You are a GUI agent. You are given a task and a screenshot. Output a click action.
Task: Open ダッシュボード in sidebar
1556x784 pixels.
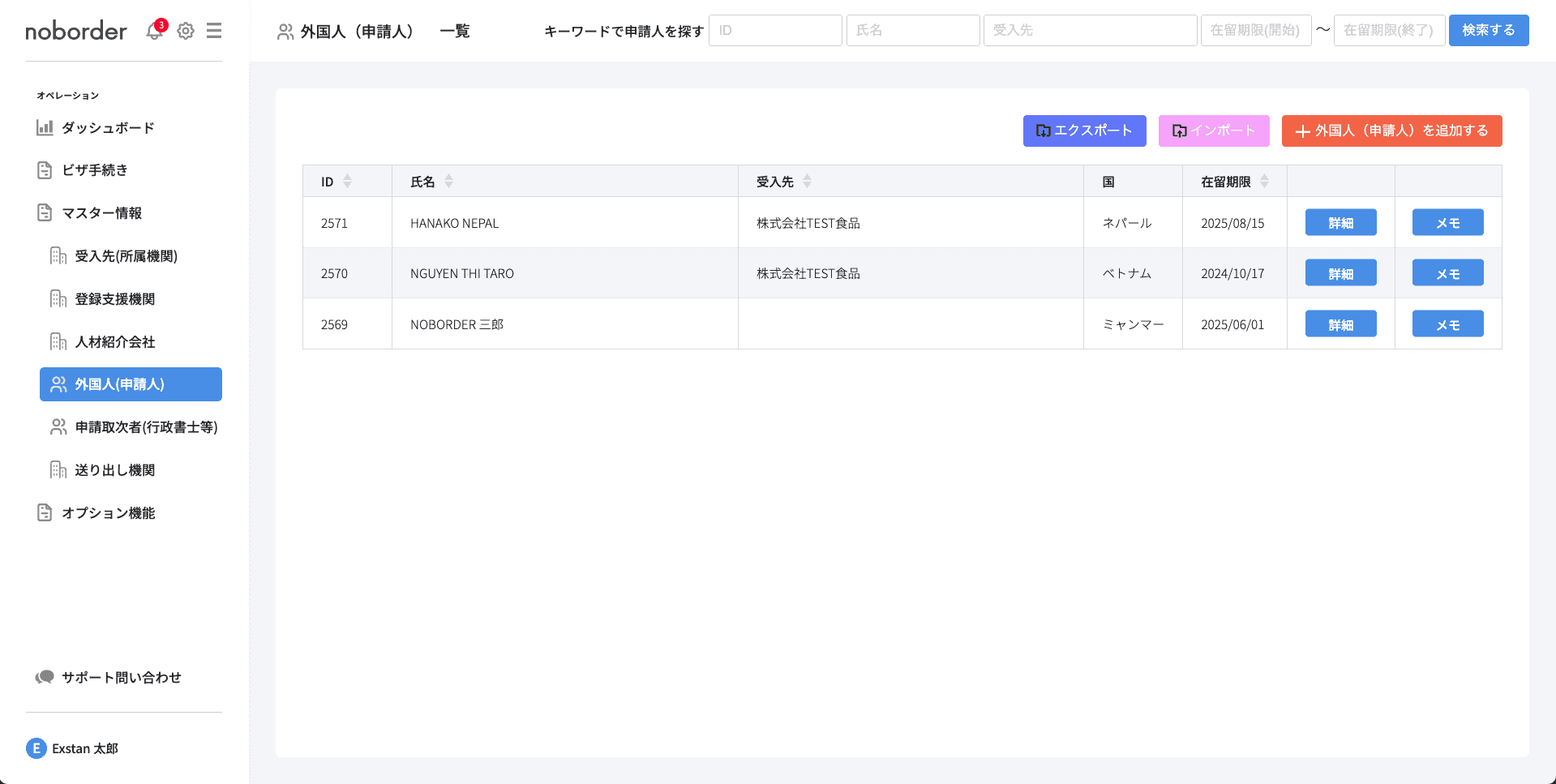pos(108,127)
